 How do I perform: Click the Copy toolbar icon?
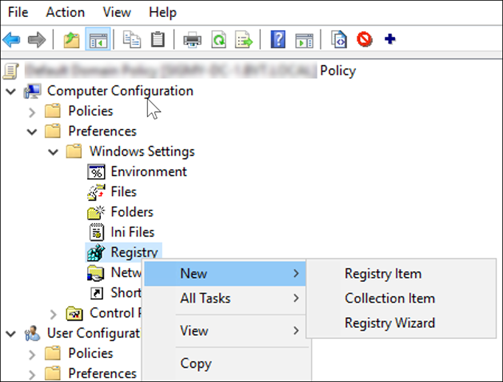[131, 40]
